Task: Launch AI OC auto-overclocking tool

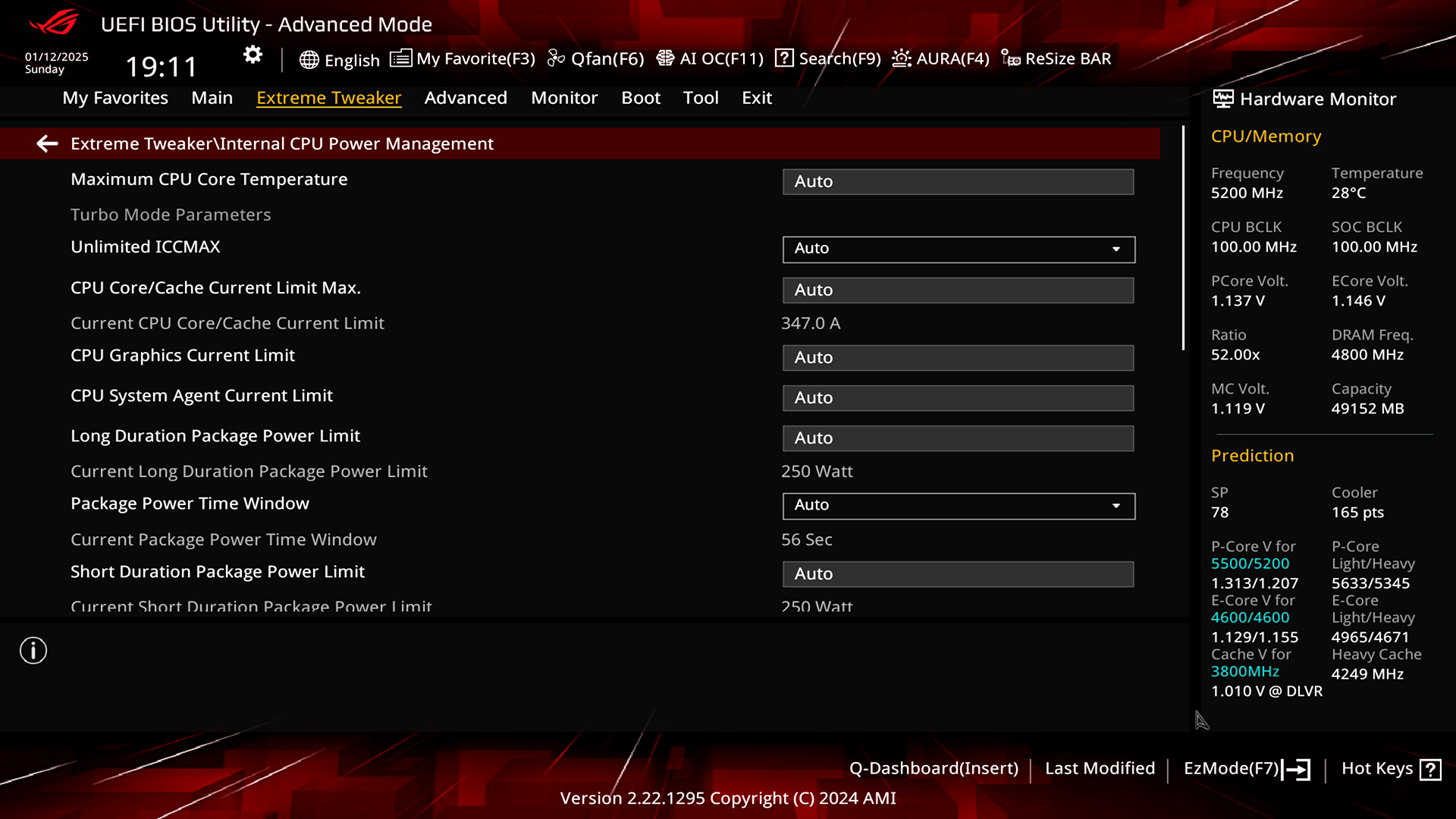Action: pyautogui.click(x=709, y=58)
